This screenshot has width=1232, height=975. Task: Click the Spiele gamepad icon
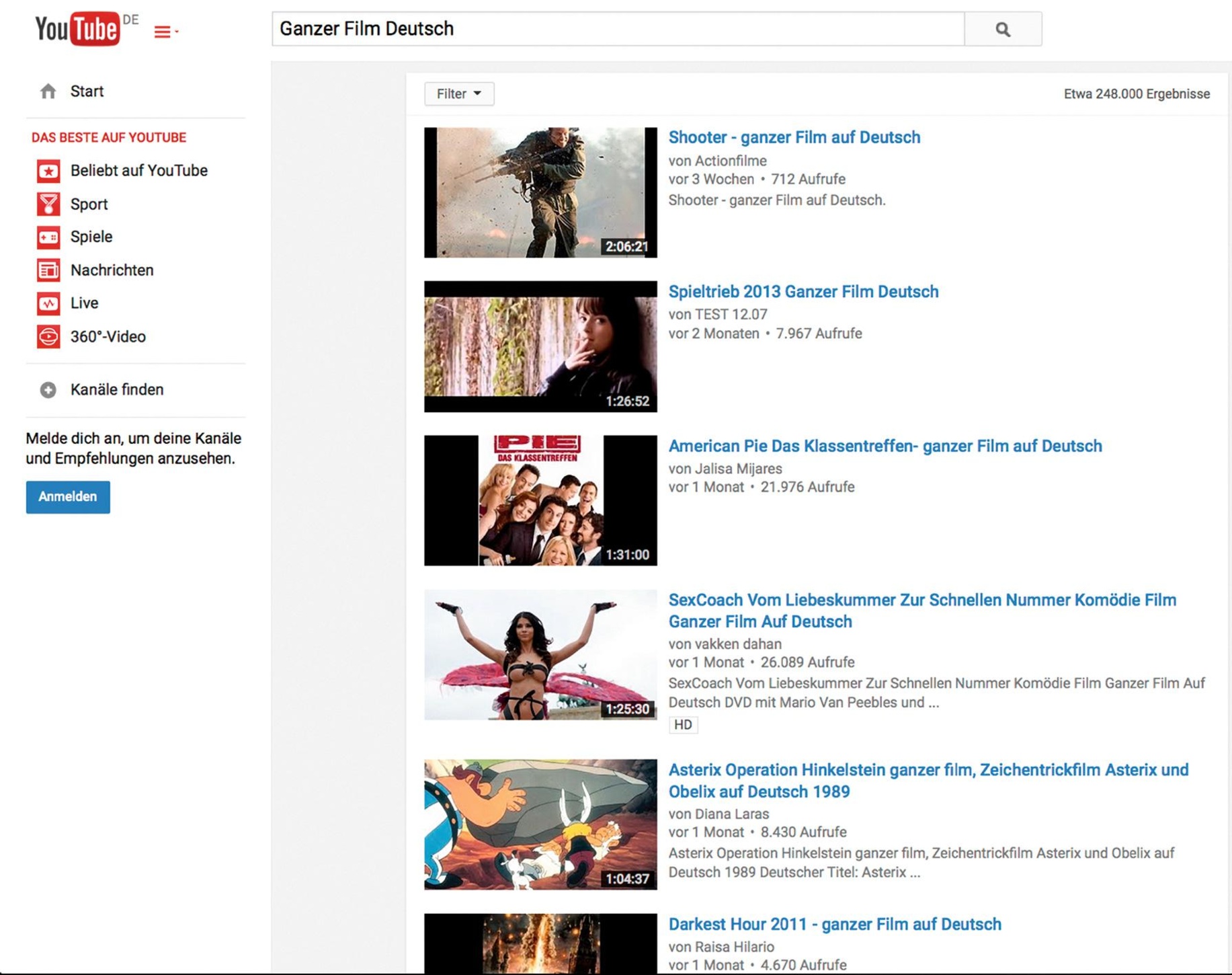coord(48,237)
